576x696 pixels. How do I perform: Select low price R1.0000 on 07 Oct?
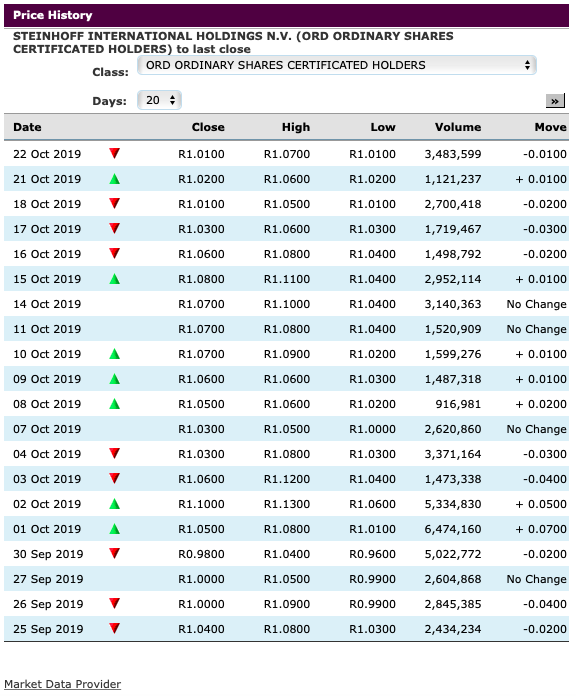372,429
